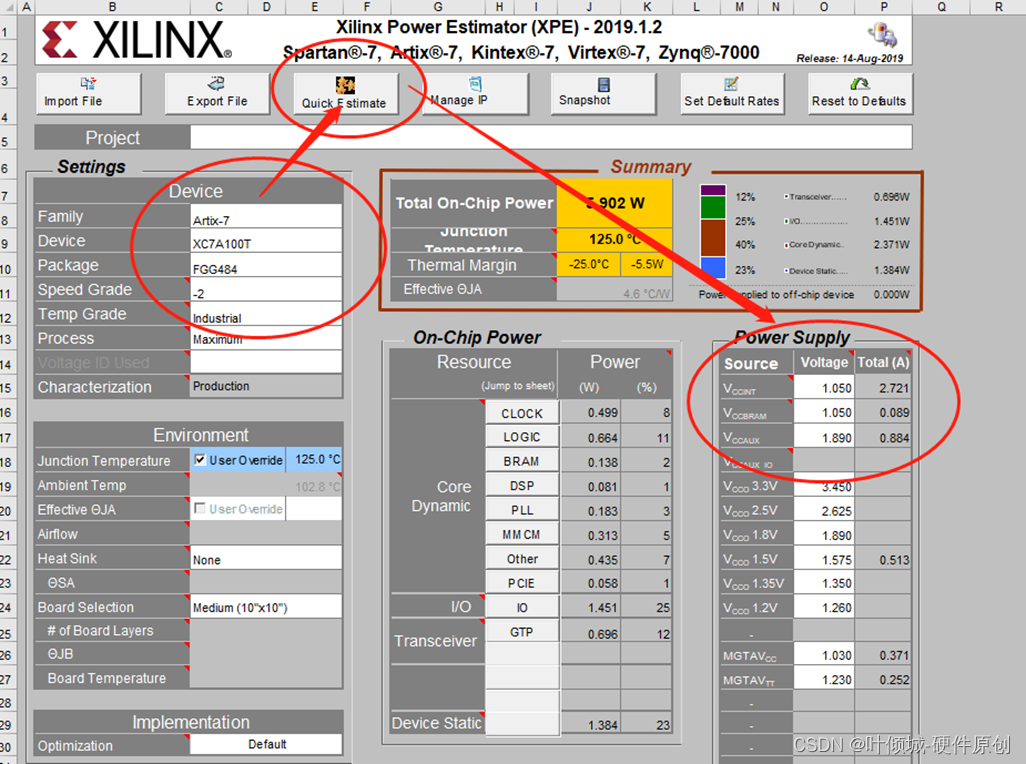Image resolution: width=1026 pixels, height=764 pixels.
Task: Select the Effective ΘJA 4.6 °C/W value
Action: pyautogui.click(x=614, y=290)
